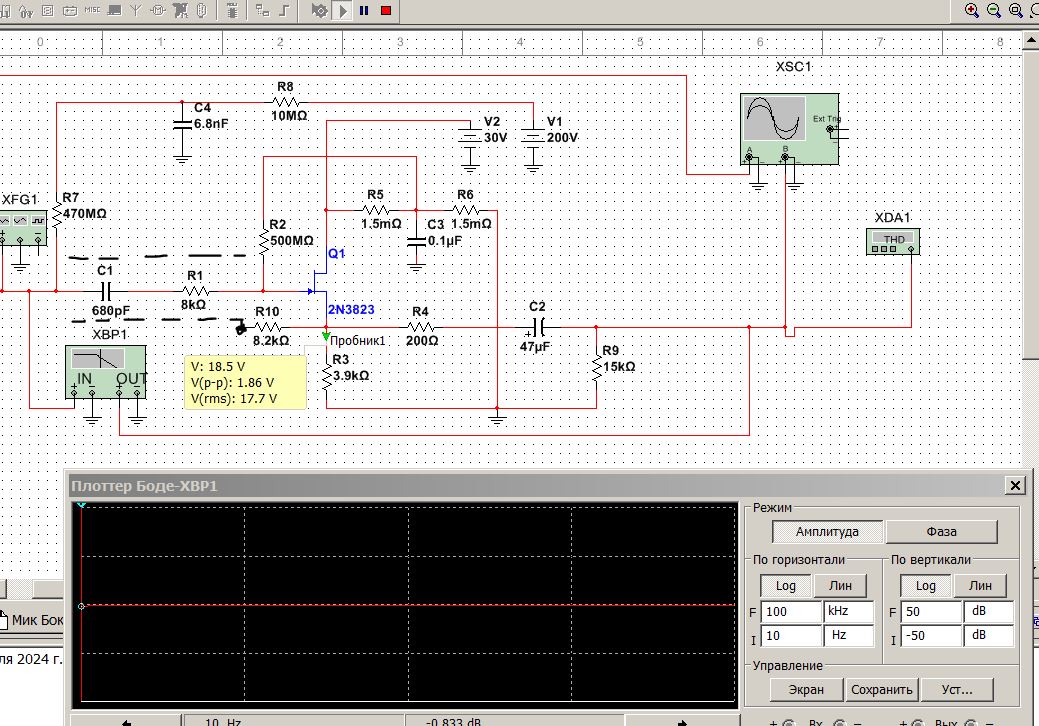Stop the simulation with the red square
1039x726 pixels.
386,10
